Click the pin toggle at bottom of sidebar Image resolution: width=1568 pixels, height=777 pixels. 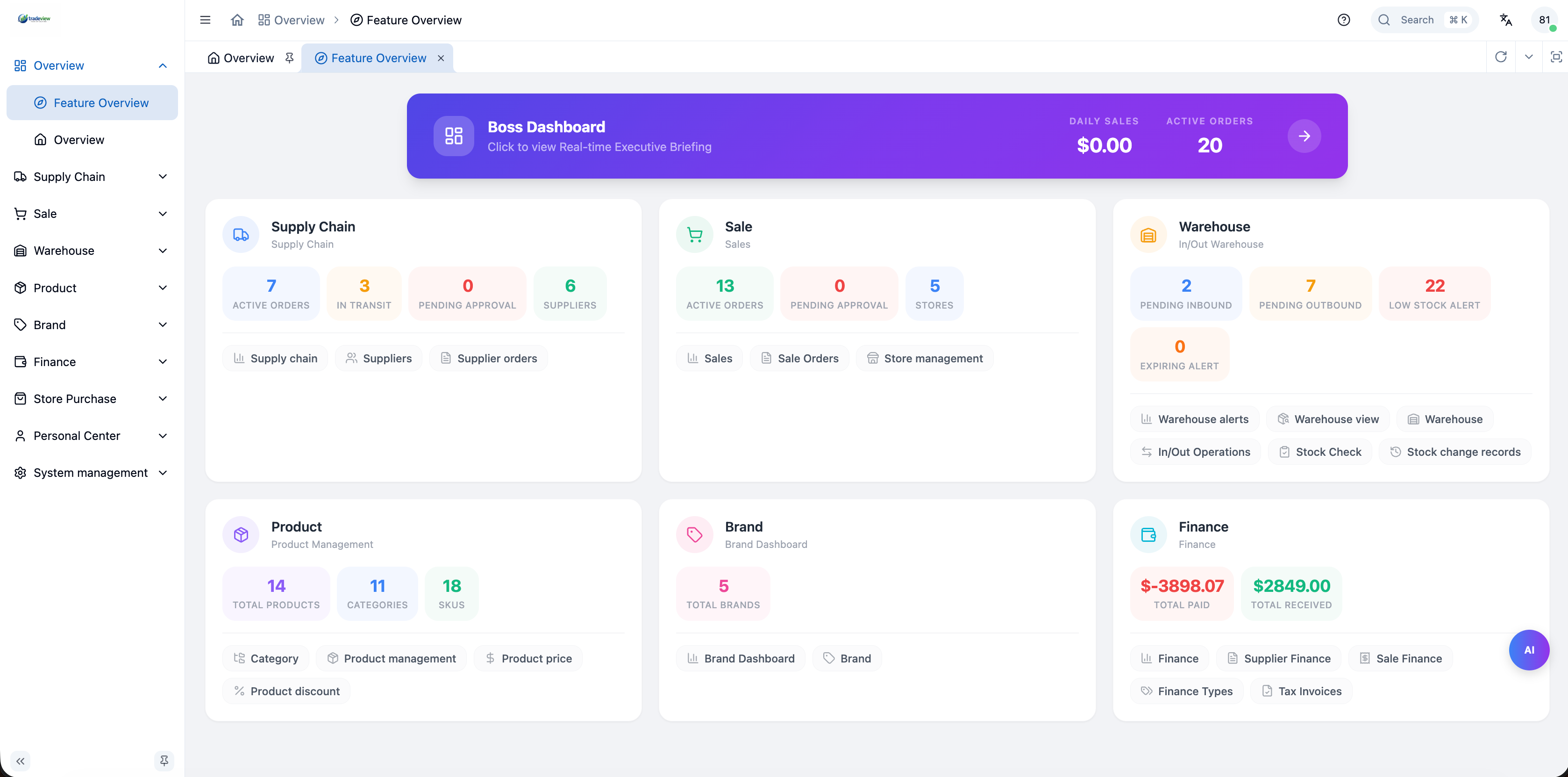tap(164, 761)
